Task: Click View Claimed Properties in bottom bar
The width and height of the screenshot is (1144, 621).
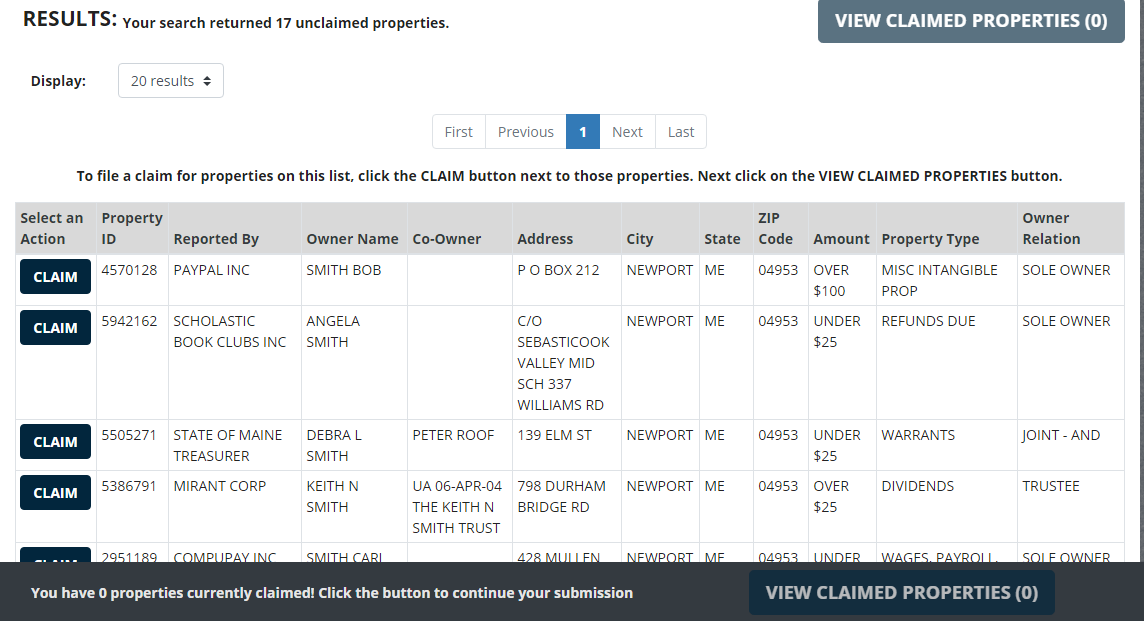Action: 901,593
